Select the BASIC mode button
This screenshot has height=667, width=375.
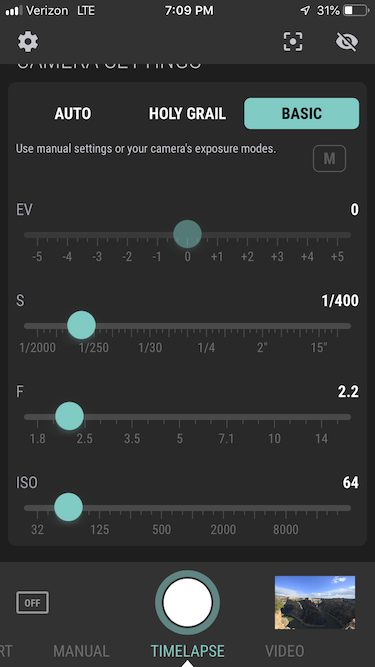(301, 114)
